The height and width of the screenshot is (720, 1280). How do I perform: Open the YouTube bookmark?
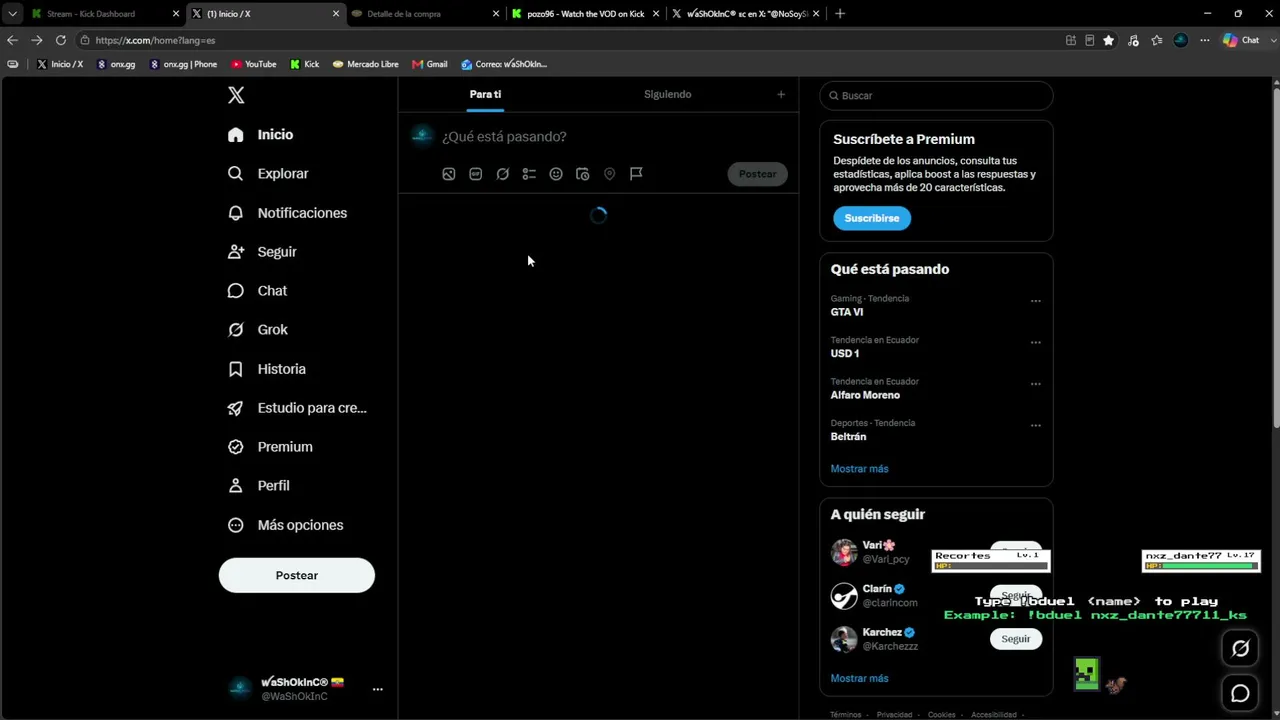tap(254, 64)
